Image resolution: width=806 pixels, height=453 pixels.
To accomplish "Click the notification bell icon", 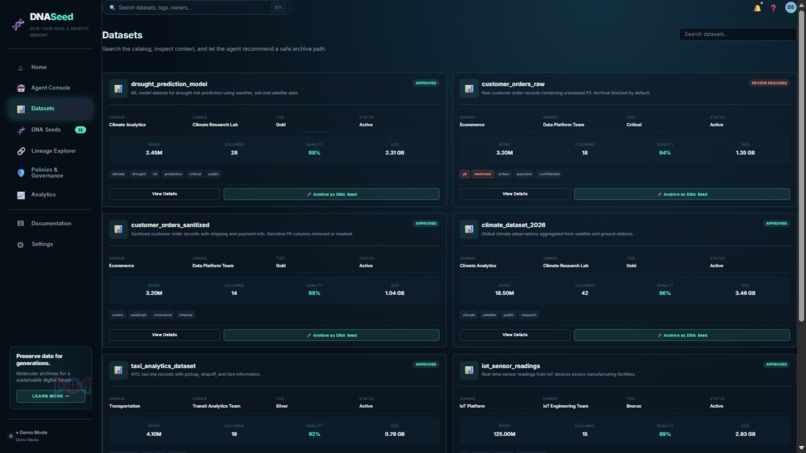I will [757, 8].
